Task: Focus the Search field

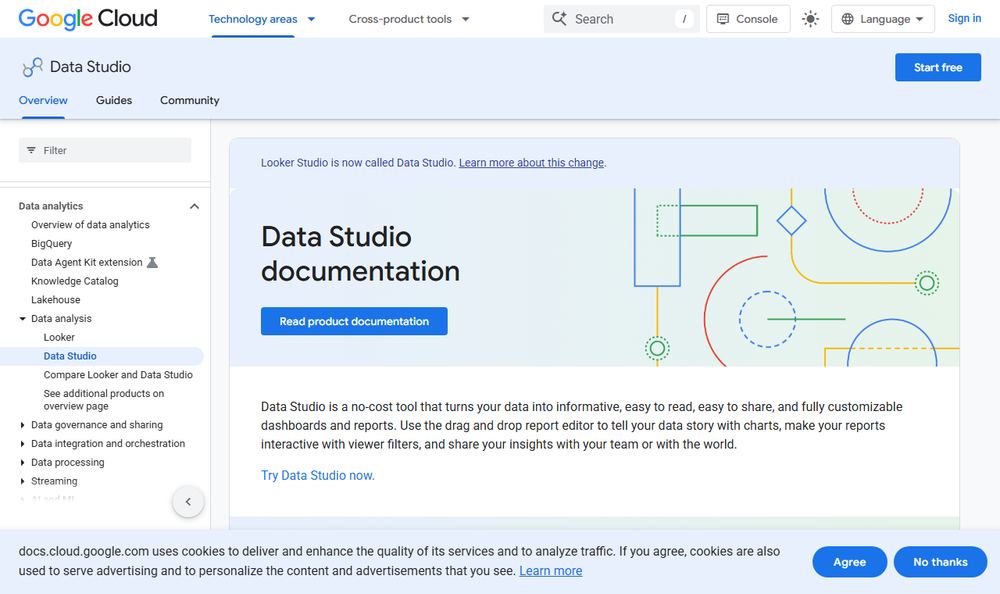Action: coord(621,19)
